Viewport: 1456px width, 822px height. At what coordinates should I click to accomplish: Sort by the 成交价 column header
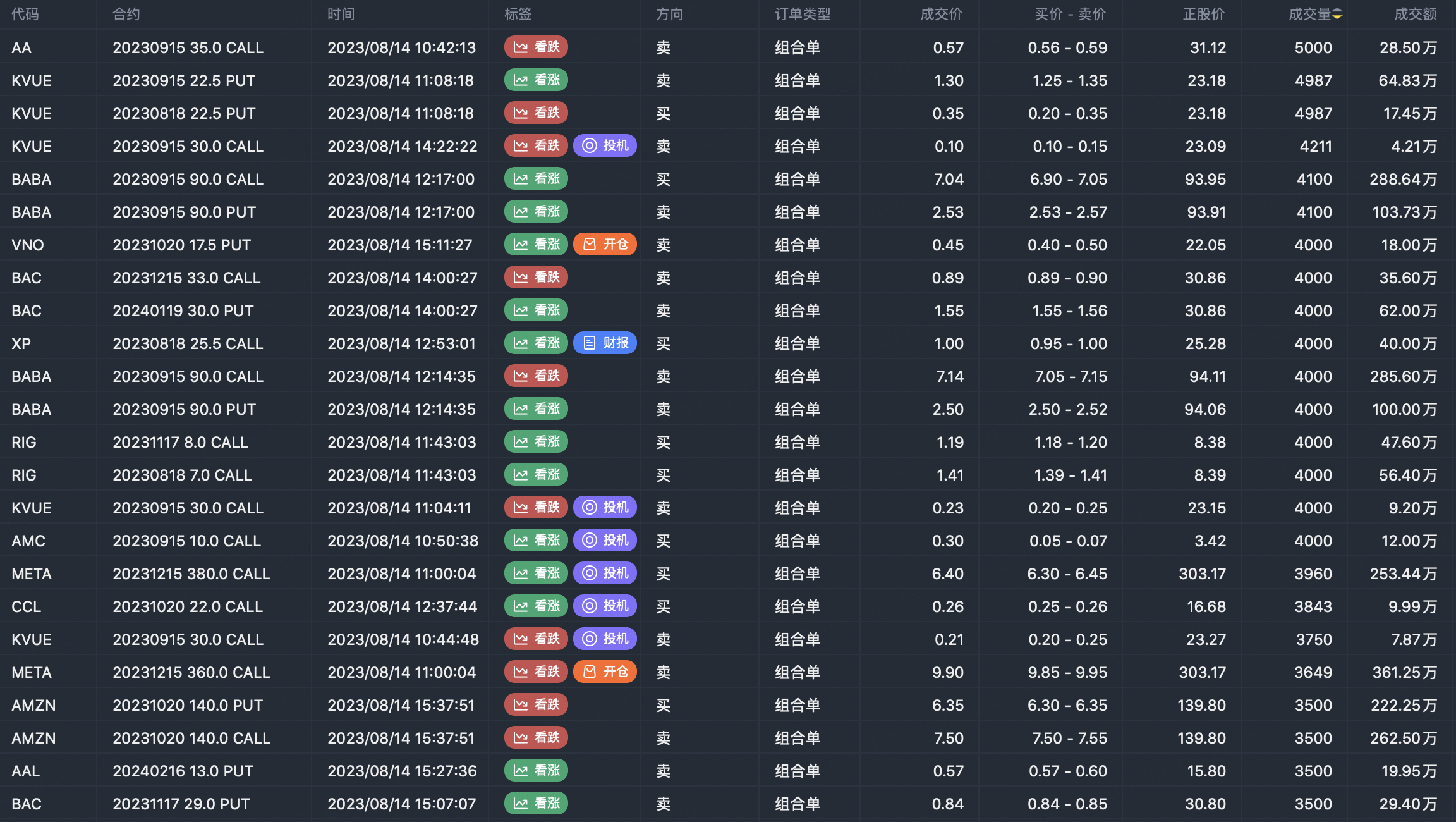(941, 15)
